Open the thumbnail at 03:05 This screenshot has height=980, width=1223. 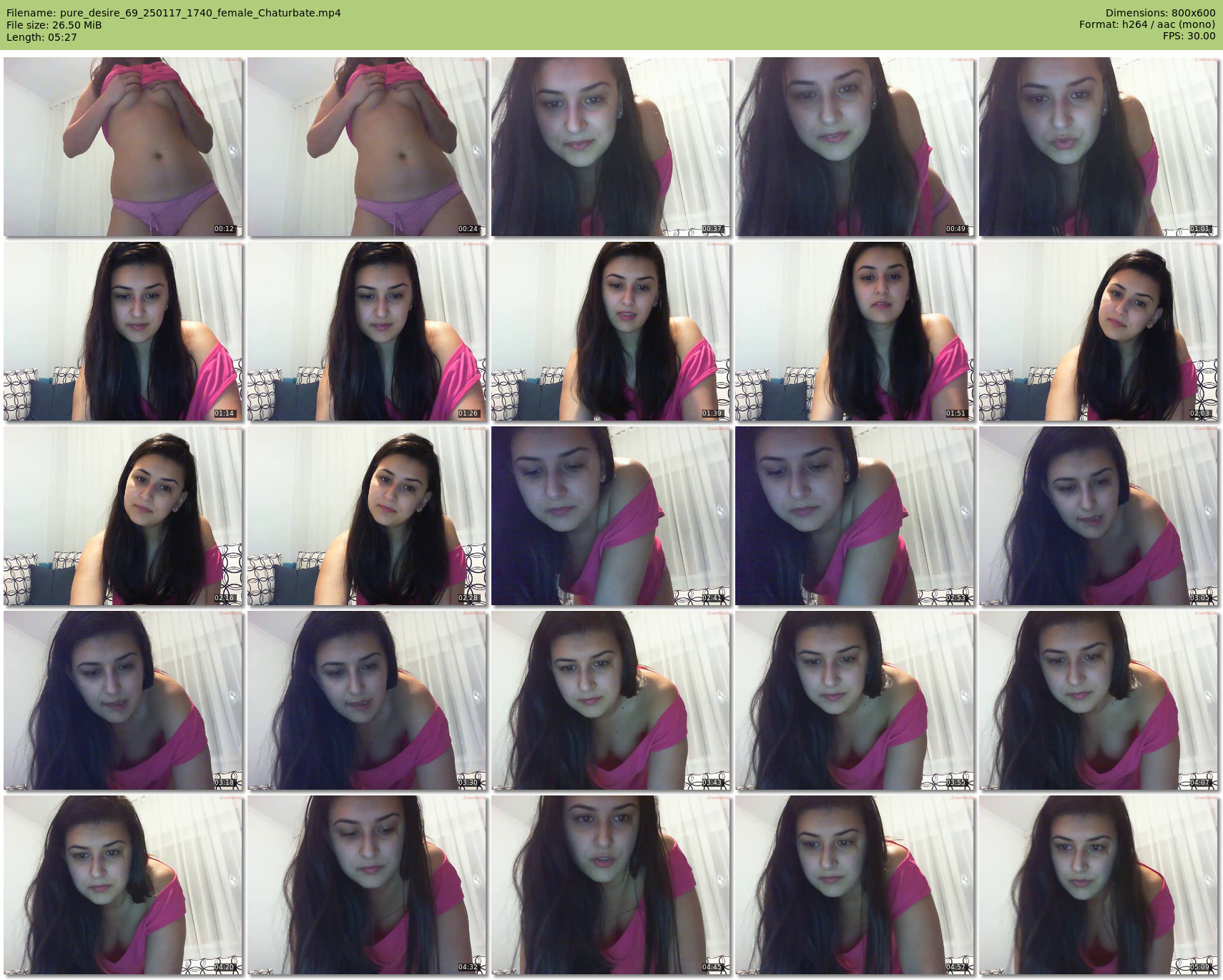[x=1099, y=516]
